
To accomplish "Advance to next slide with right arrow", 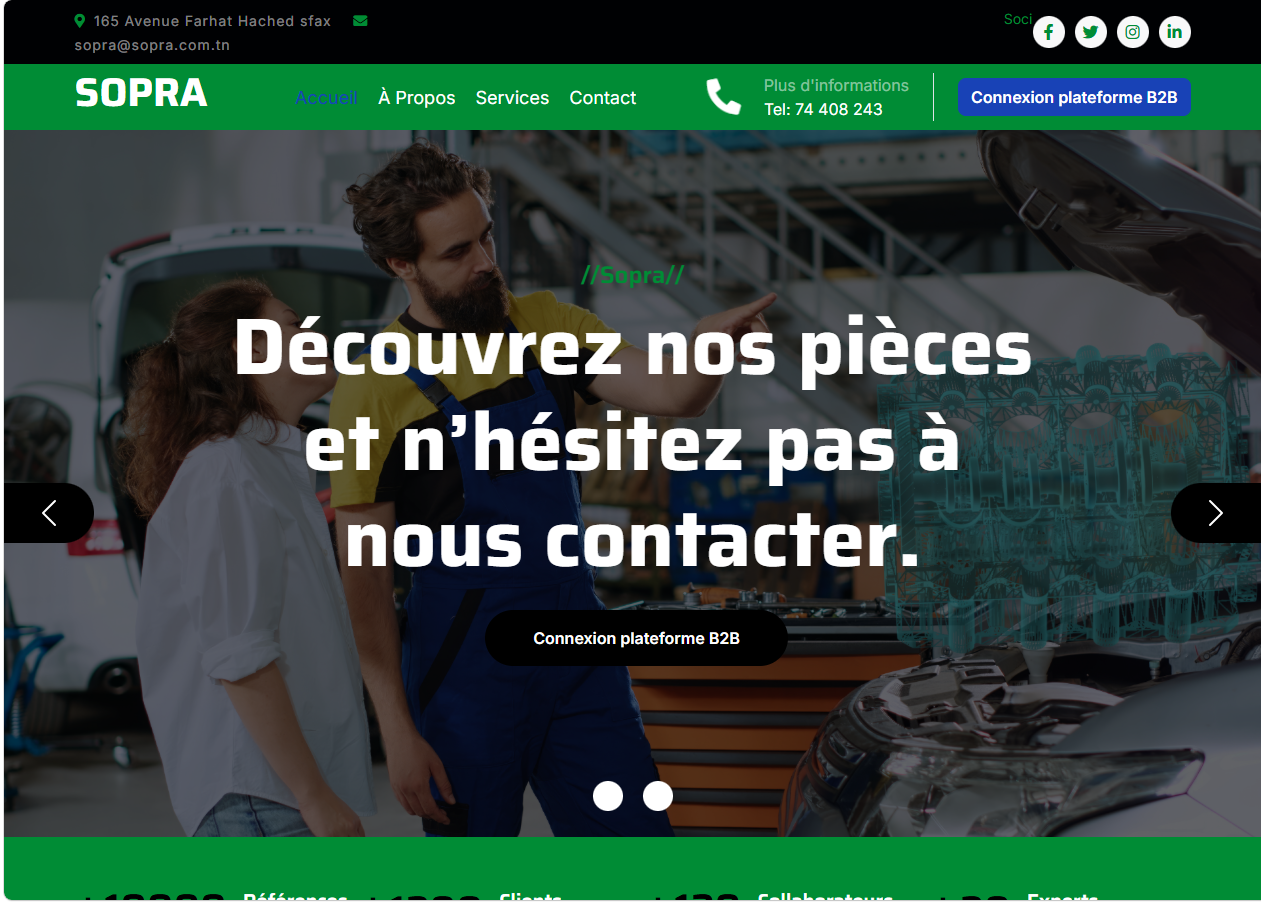I will coord(1215,513).
